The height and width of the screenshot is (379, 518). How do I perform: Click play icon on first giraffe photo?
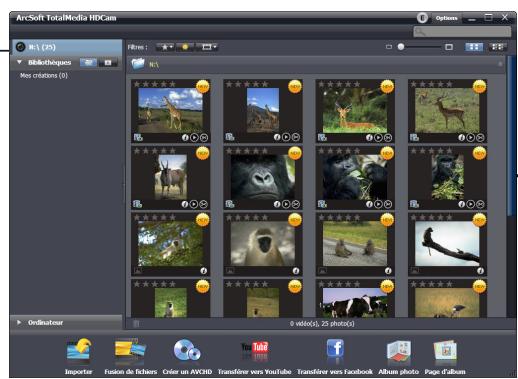pos(194,137)
